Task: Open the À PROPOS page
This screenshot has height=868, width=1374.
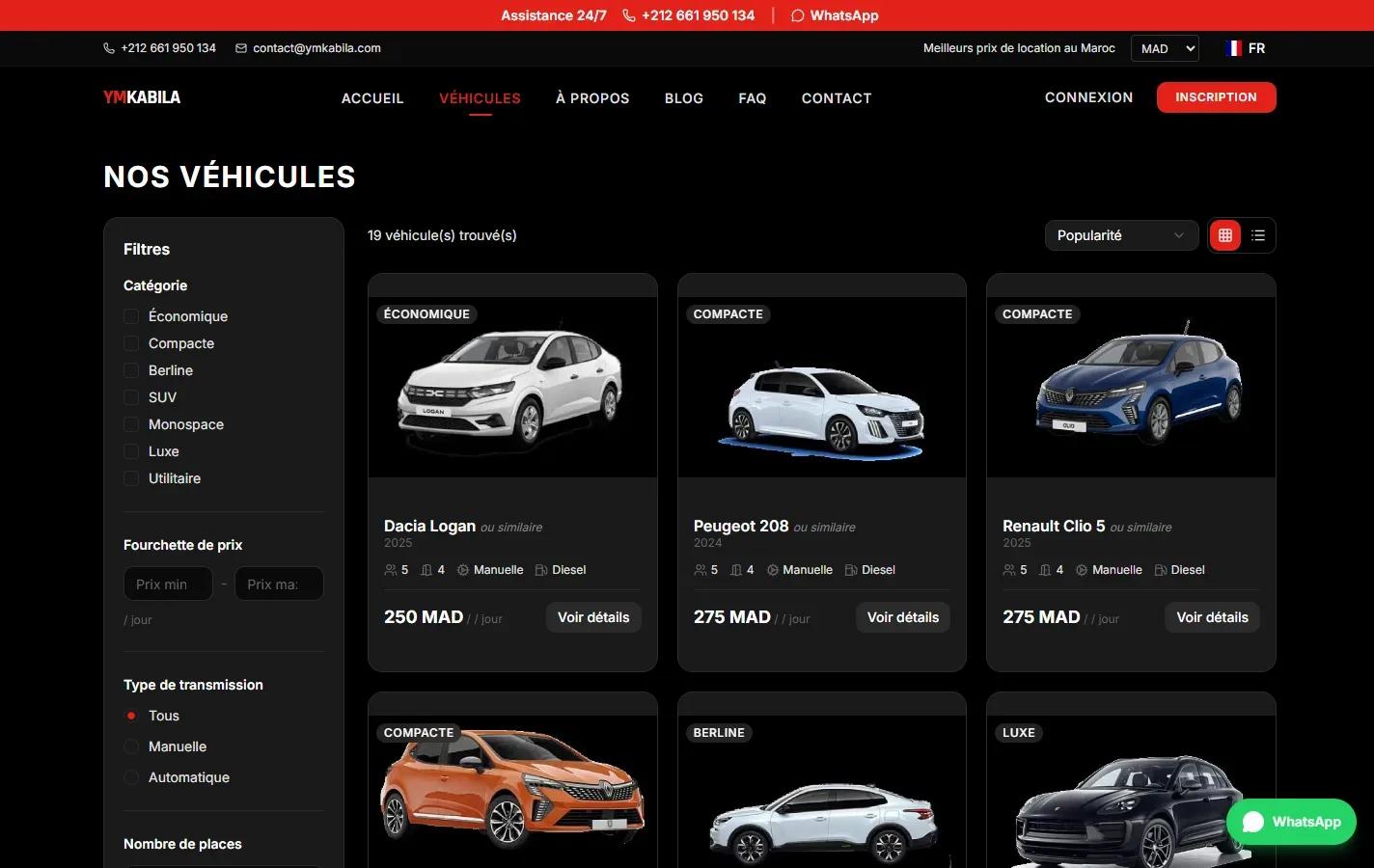Action: (x=592, y=98)
